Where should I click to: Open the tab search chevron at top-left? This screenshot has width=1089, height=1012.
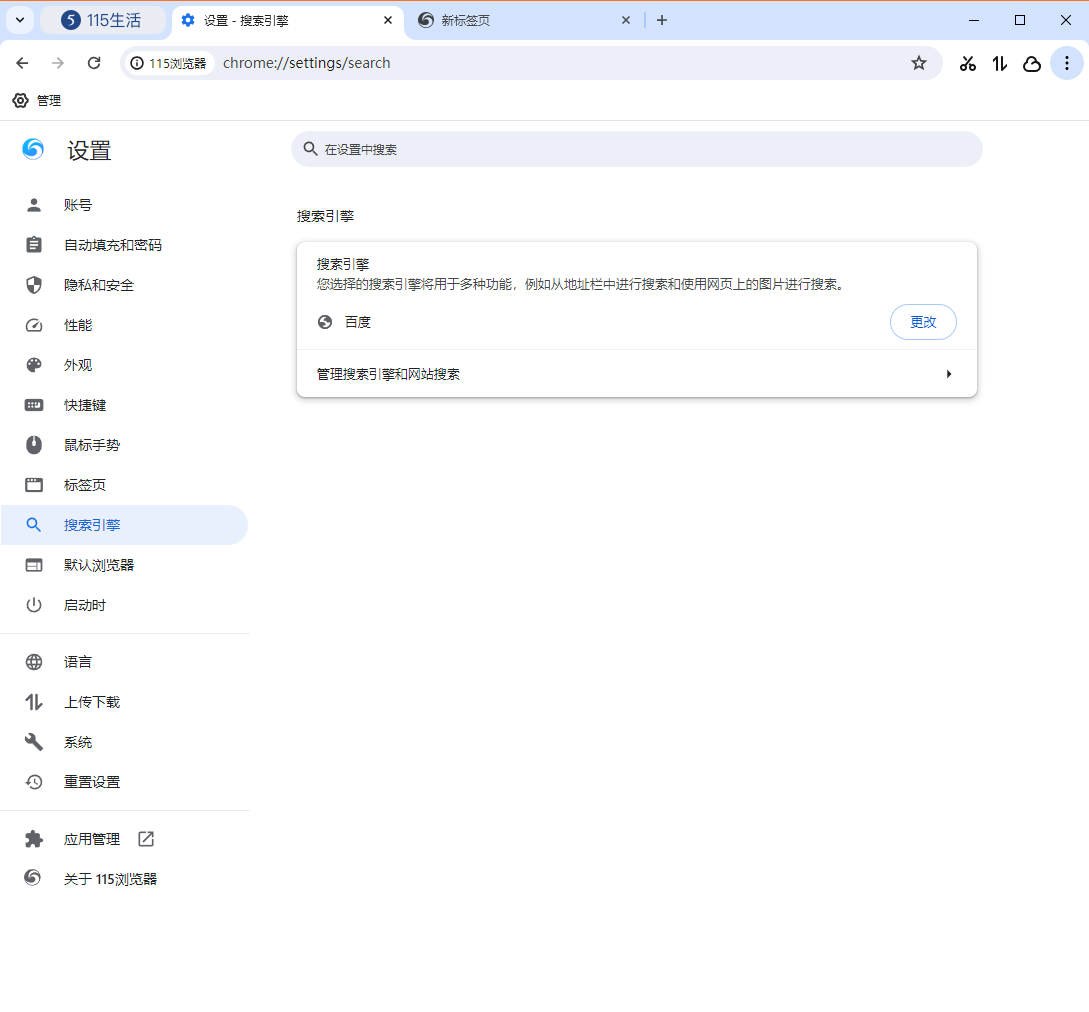(20, 20)
